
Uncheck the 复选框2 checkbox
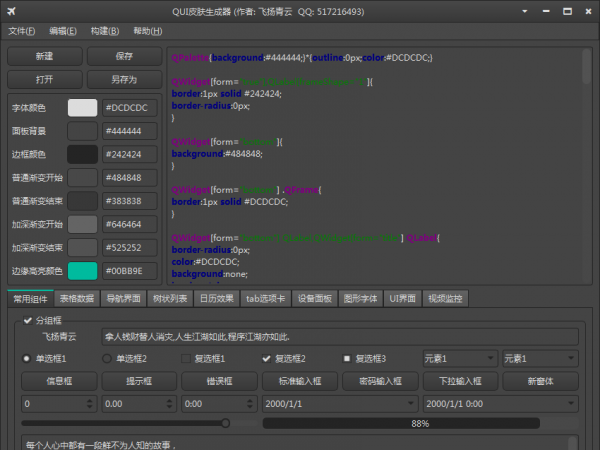tap(266, 359)
